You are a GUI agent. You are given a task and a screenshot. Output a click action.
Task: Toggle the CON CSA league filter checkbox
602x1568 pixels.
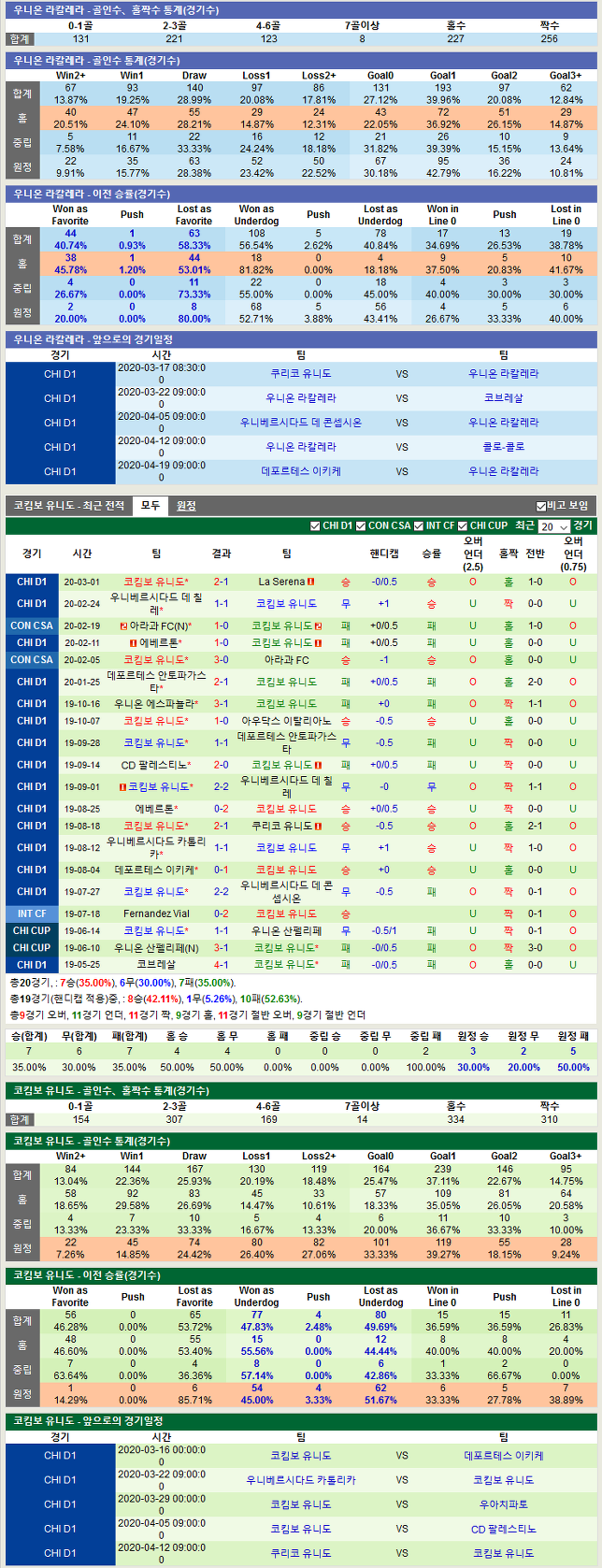pos(361,526)
